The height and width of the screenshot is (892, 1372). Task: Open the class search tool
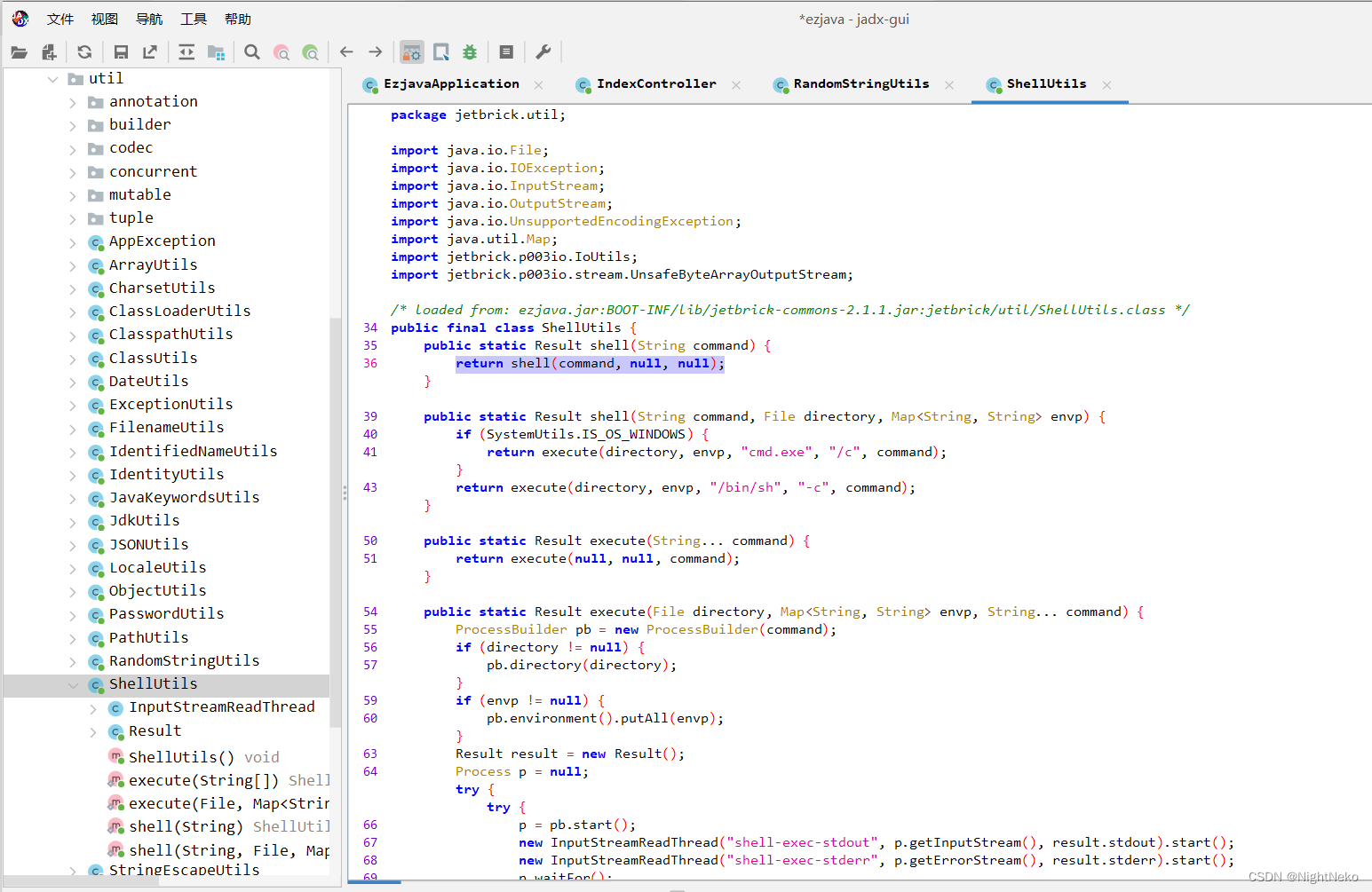pos(282,51)
